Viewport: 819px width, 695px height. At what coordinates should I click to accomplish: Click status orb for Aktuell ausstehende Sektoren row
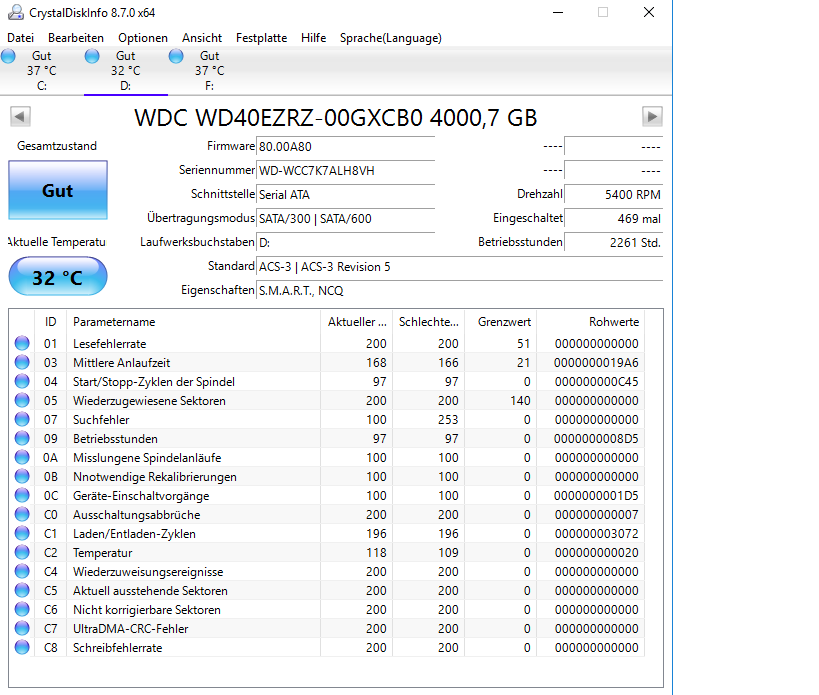pos(22,590)
